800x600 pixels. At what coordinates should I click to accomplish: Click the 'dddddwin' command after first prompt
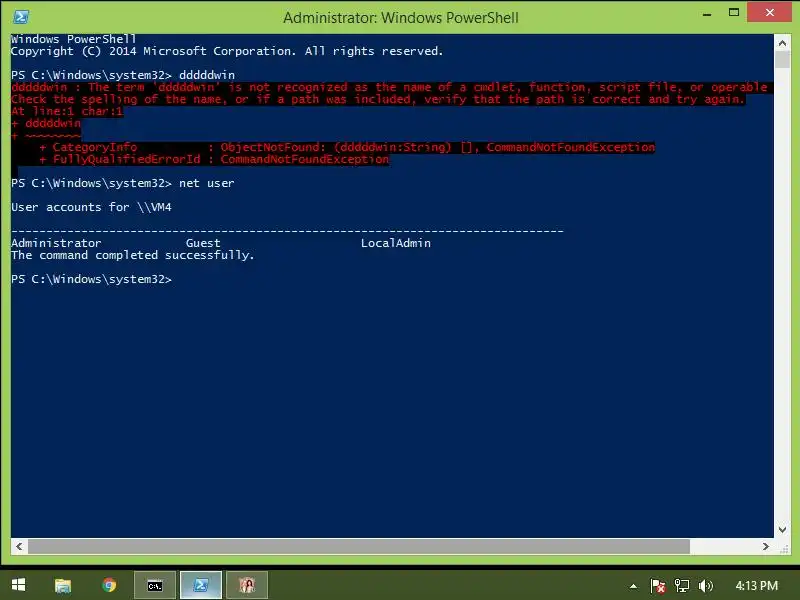(x=207, y=75)
